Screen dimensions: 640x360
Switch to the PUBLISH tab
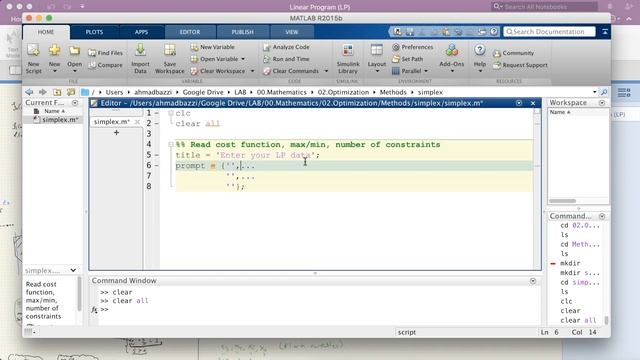tap(242, 32)
